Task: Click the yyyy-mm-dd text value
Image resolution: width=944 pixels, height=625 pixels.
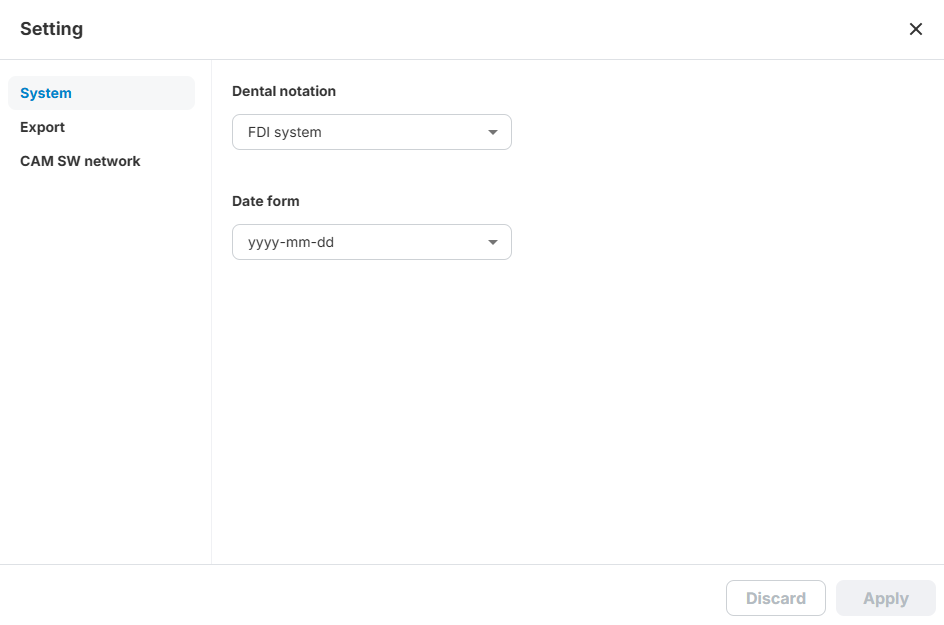Action: (291, 242)
